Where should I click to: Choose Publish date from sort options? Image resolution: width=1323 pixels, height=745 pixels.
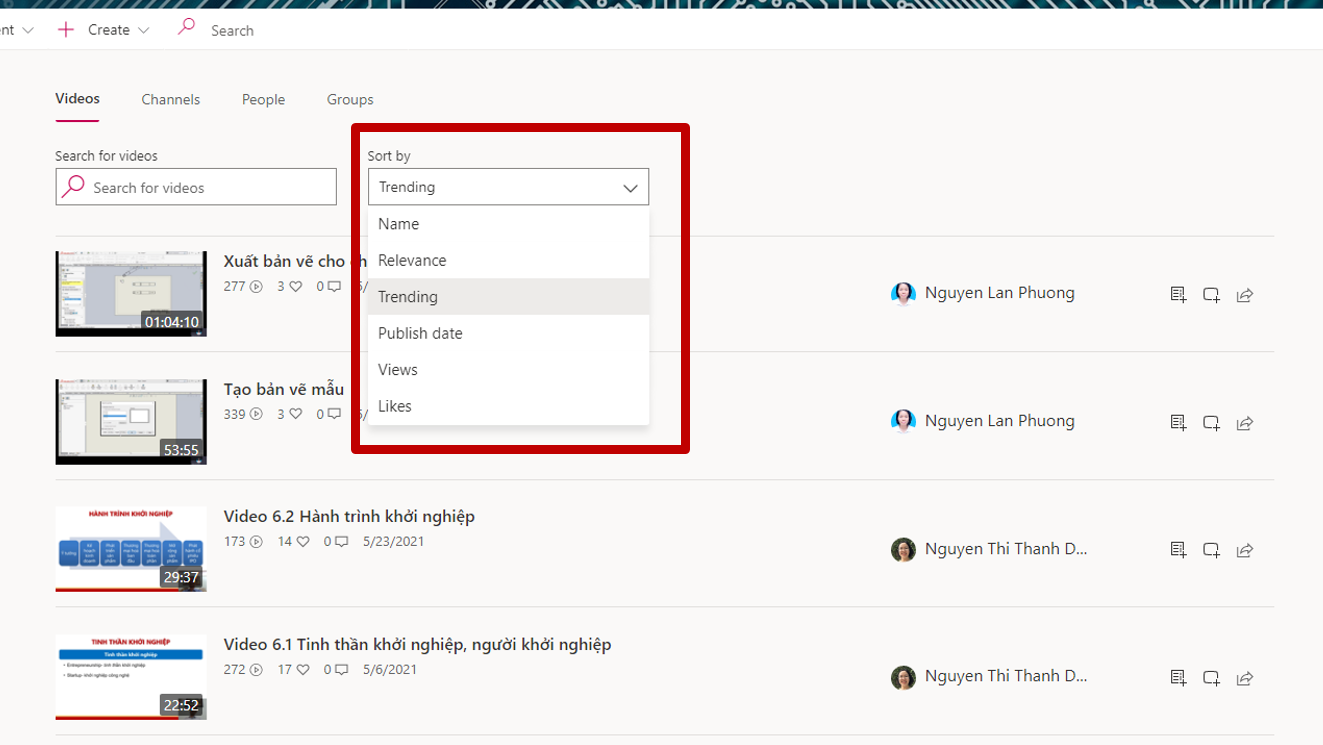click(x=420, y=333)
